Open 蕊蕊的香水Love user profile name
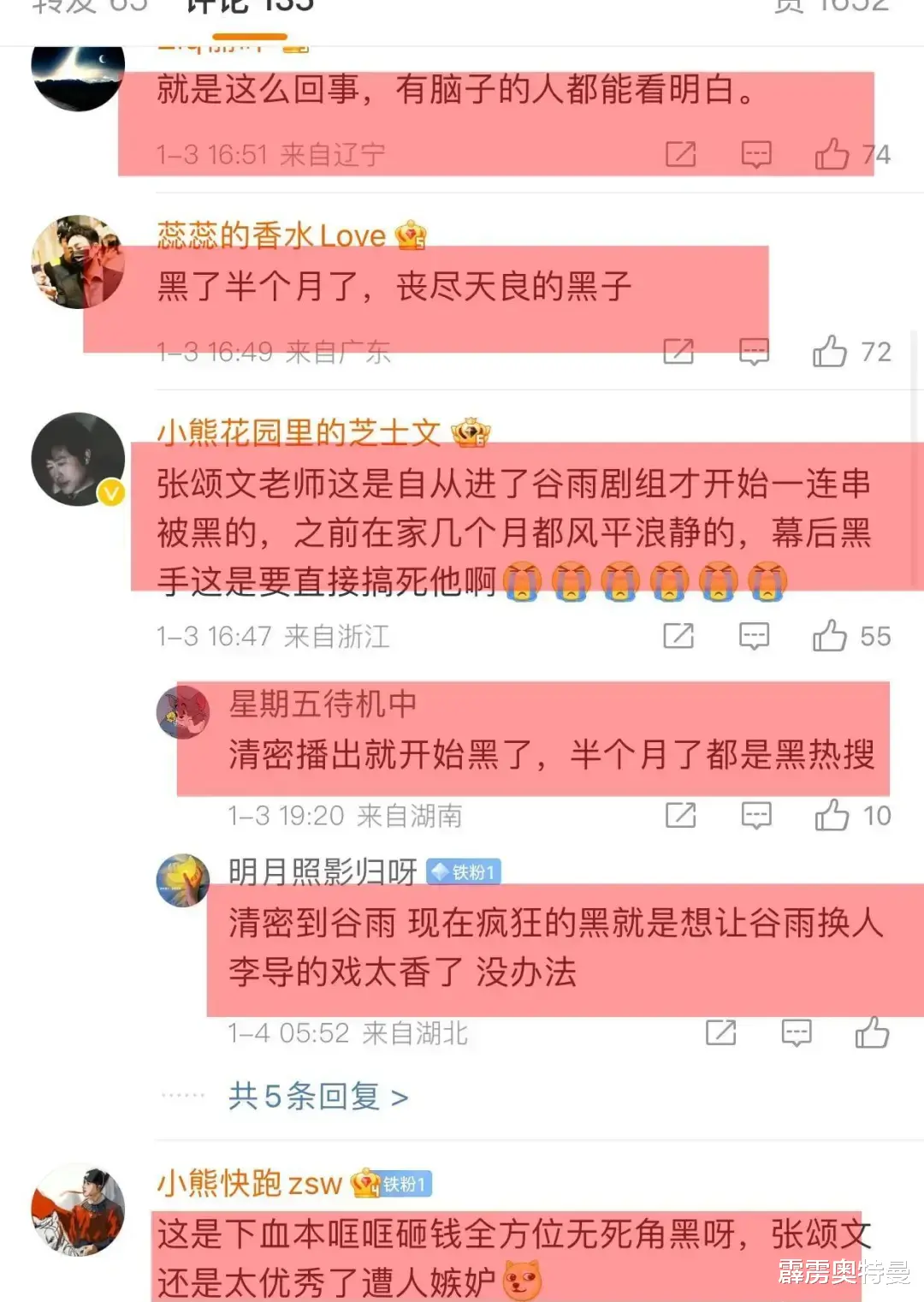Screen dimensions: 924x1302 (271, 235)
